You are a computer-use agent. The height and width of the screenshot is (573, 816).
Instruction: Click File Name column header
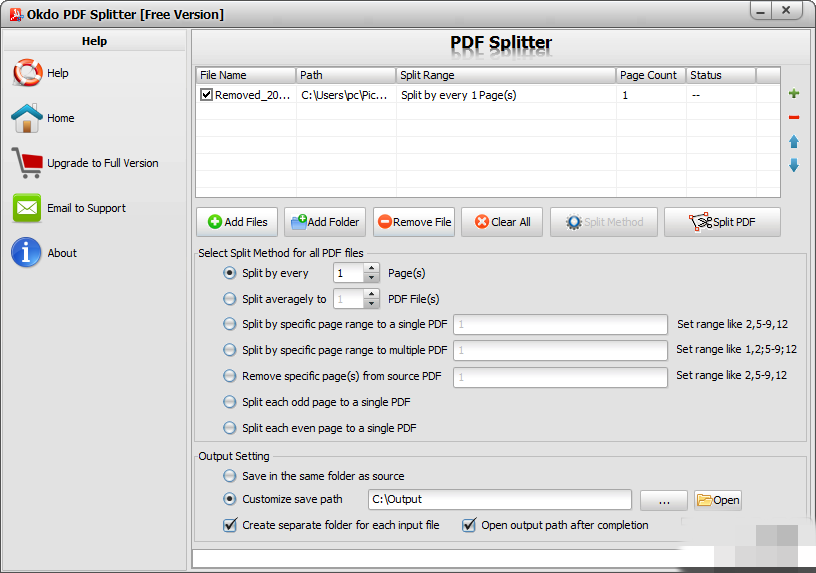pos(246,75)
